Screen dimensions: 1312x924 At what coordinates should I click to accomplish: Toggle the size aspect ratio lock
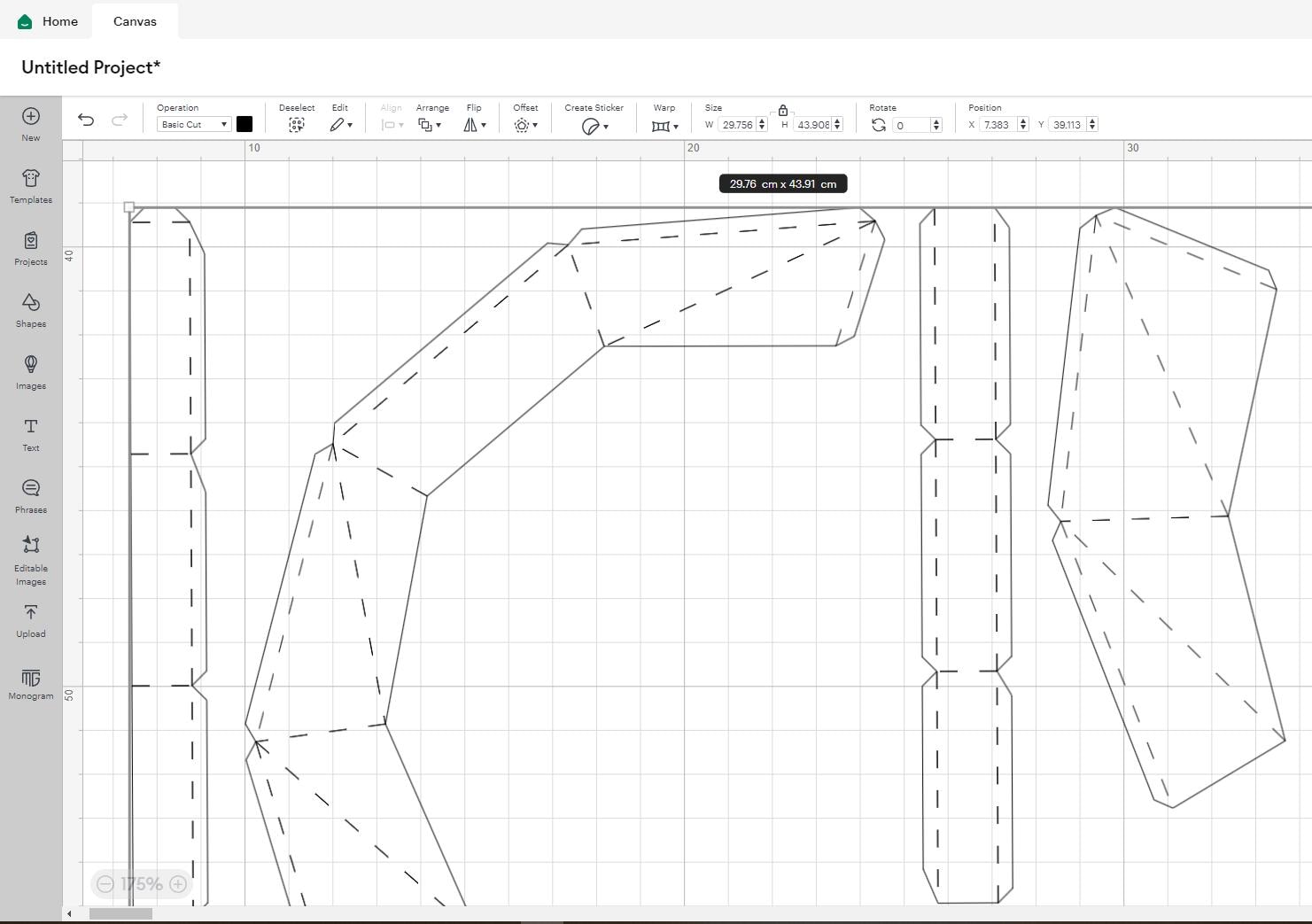[x=783, y=111]
